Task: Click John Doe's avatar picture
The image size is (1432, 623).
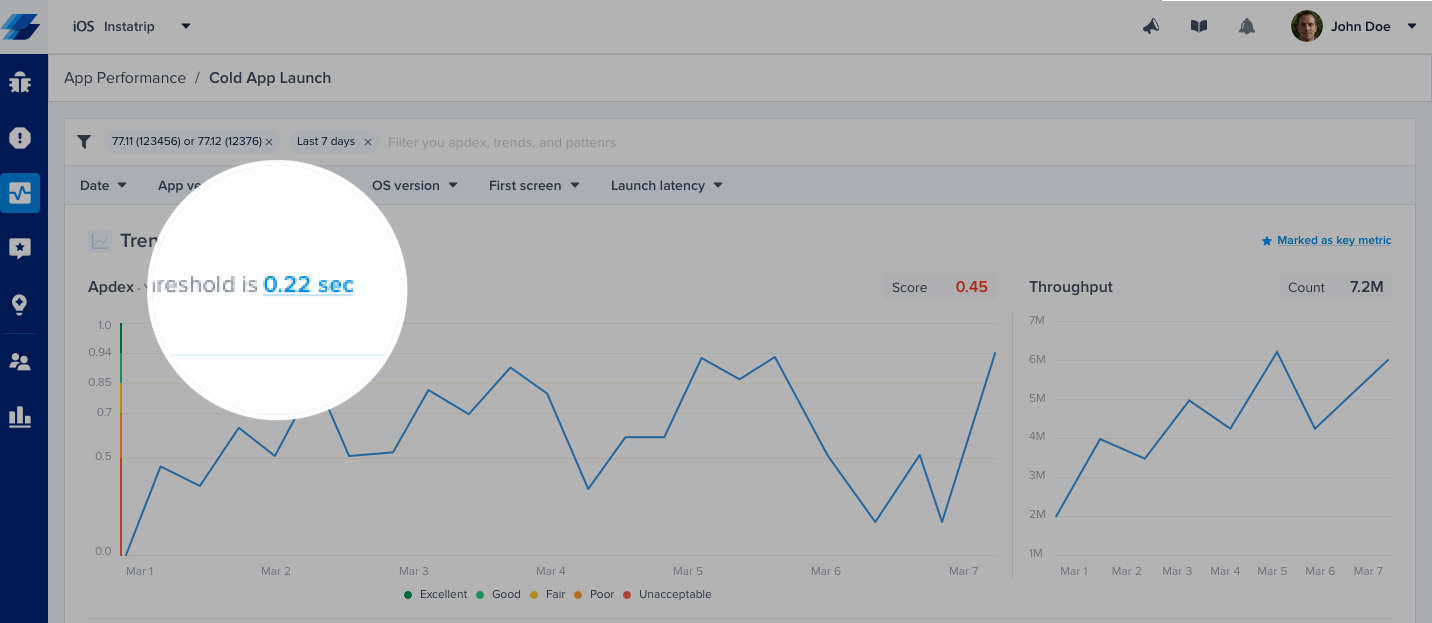Action: point(1307,26)
